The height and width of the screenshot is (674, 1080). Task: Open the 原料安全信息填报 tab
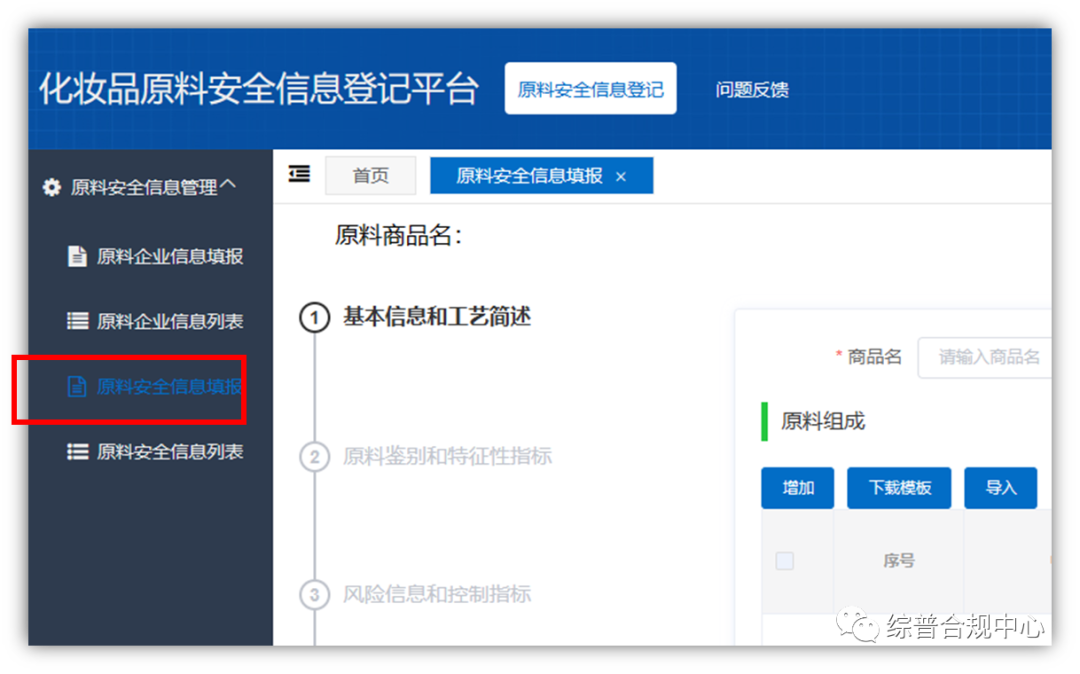[x=530, y=175]
